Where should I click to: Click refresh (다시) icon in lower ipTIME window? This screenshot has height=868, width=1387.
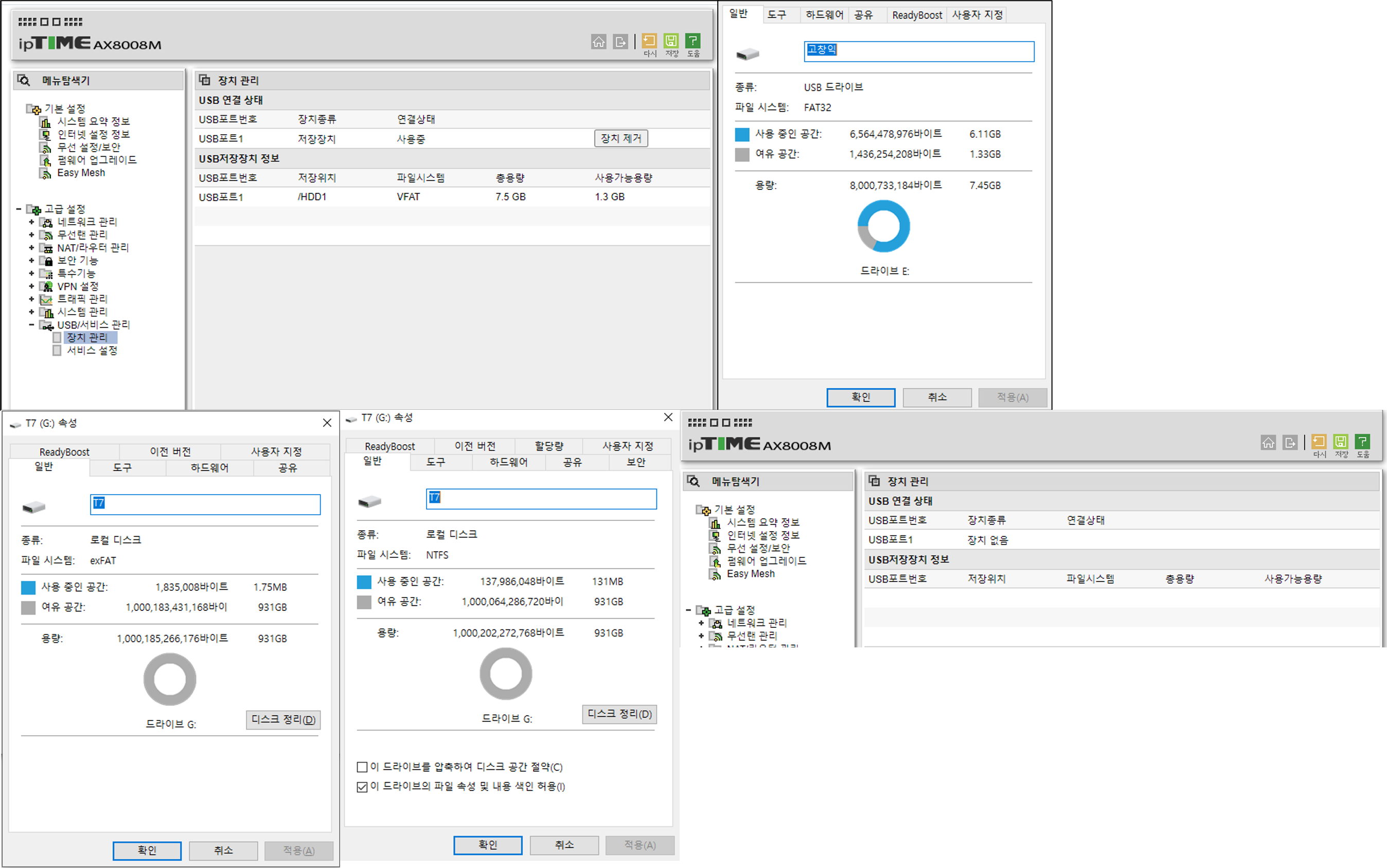tap(1319, 442)
